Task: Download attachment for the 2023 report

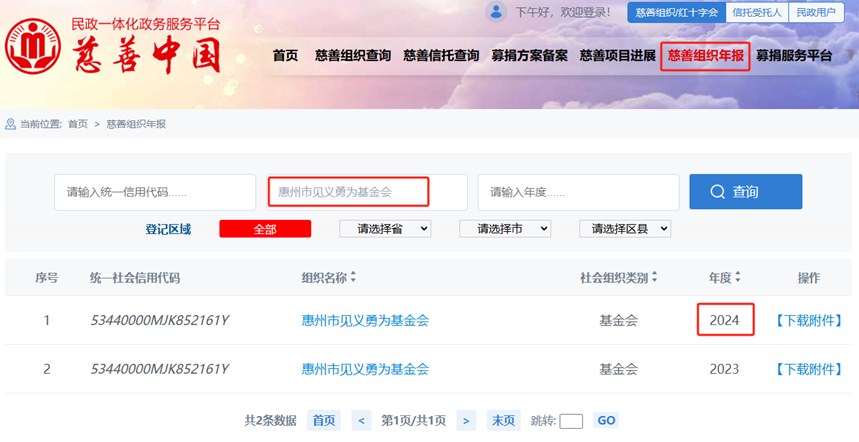Action: click(x=809, y=369)
